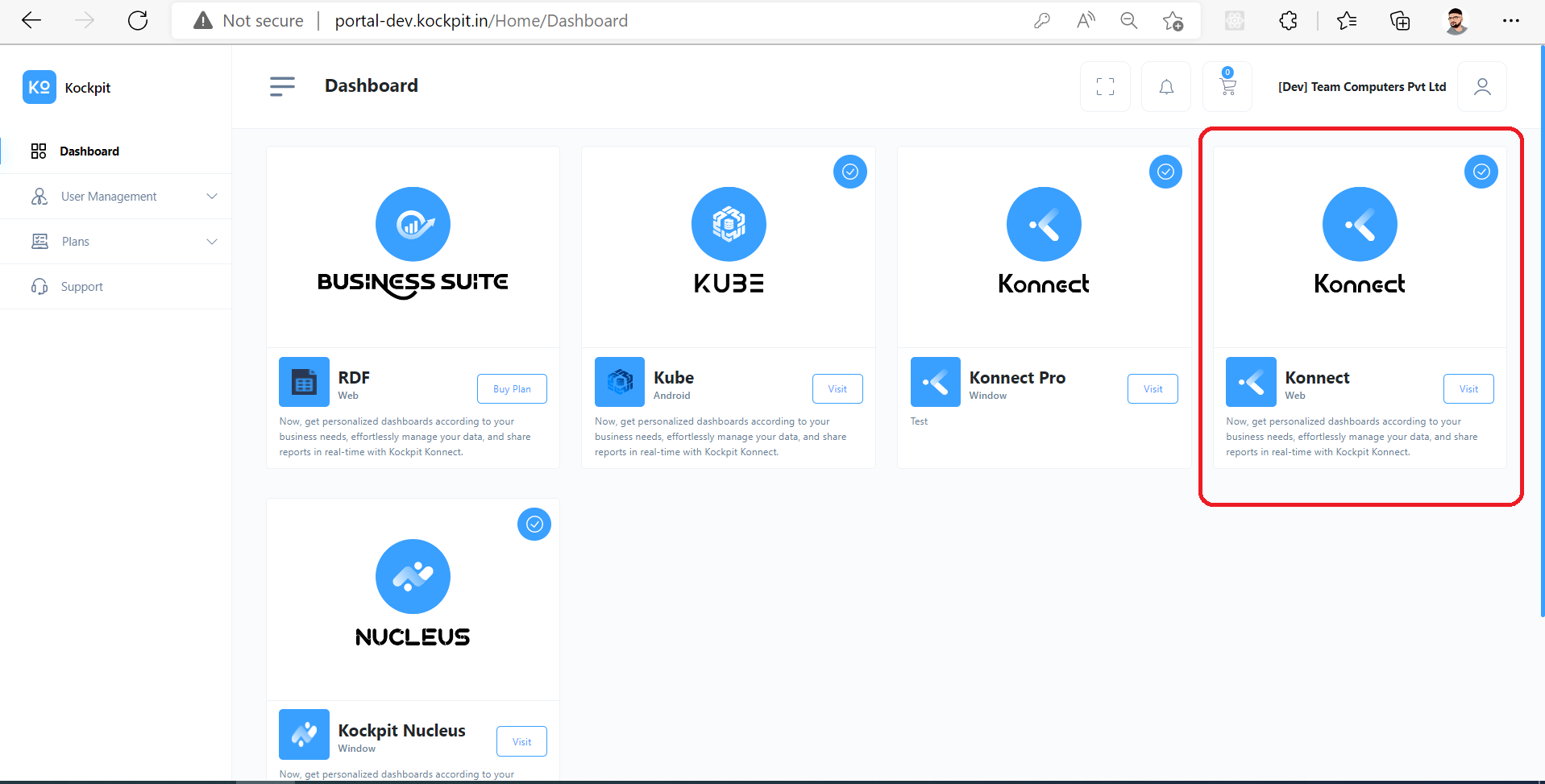
Task: Click the Kube square product icon
Action: tap(620, 382)
